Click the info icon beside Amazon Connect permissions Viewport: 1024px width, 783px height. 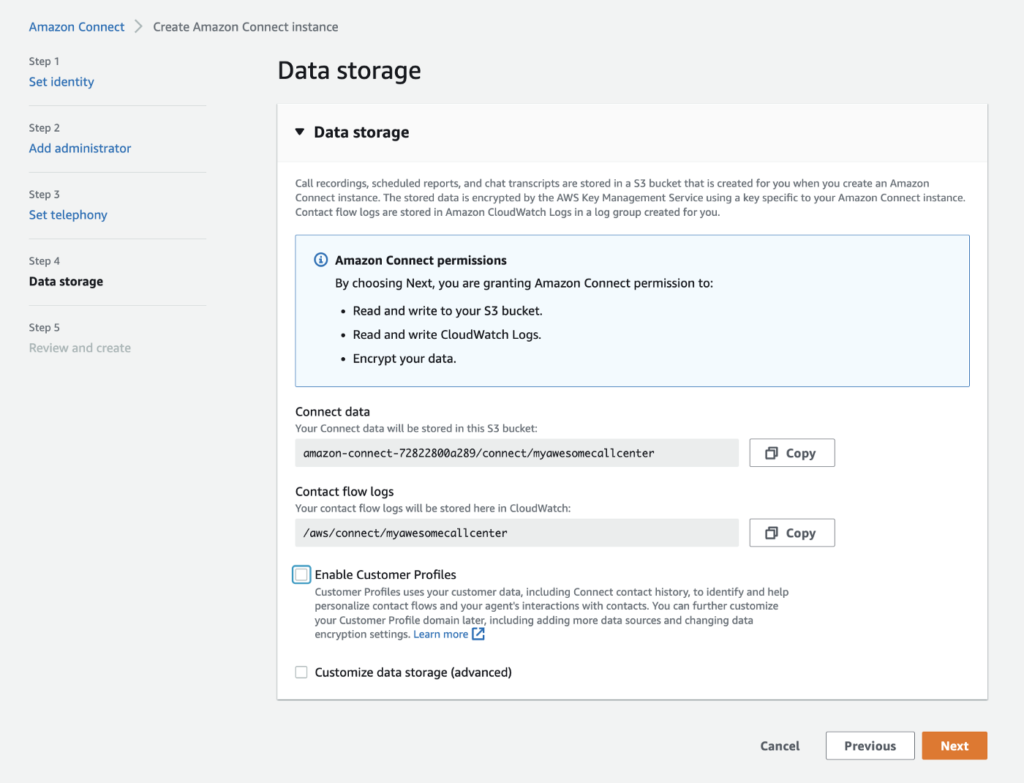tap(321, 260)
